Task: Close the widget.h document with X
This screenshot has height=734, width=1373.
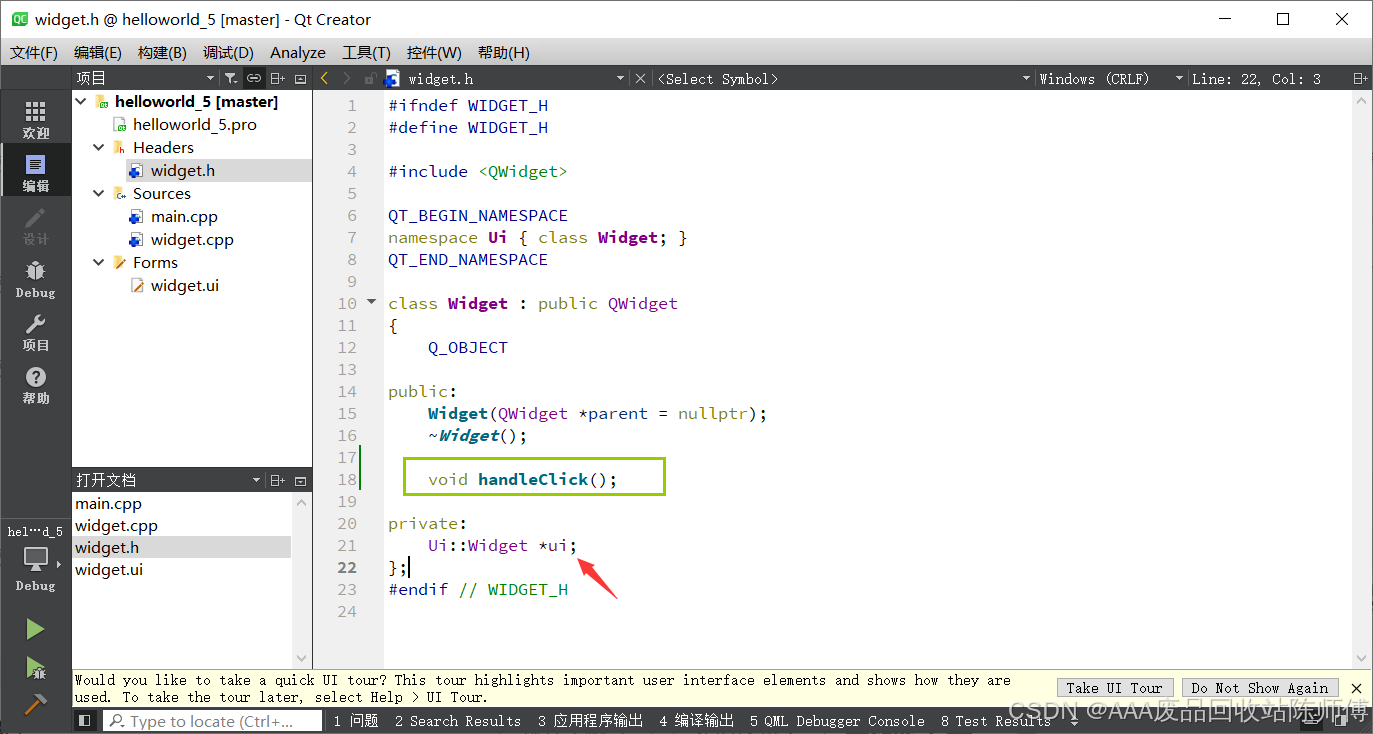Action: (640, 78)
